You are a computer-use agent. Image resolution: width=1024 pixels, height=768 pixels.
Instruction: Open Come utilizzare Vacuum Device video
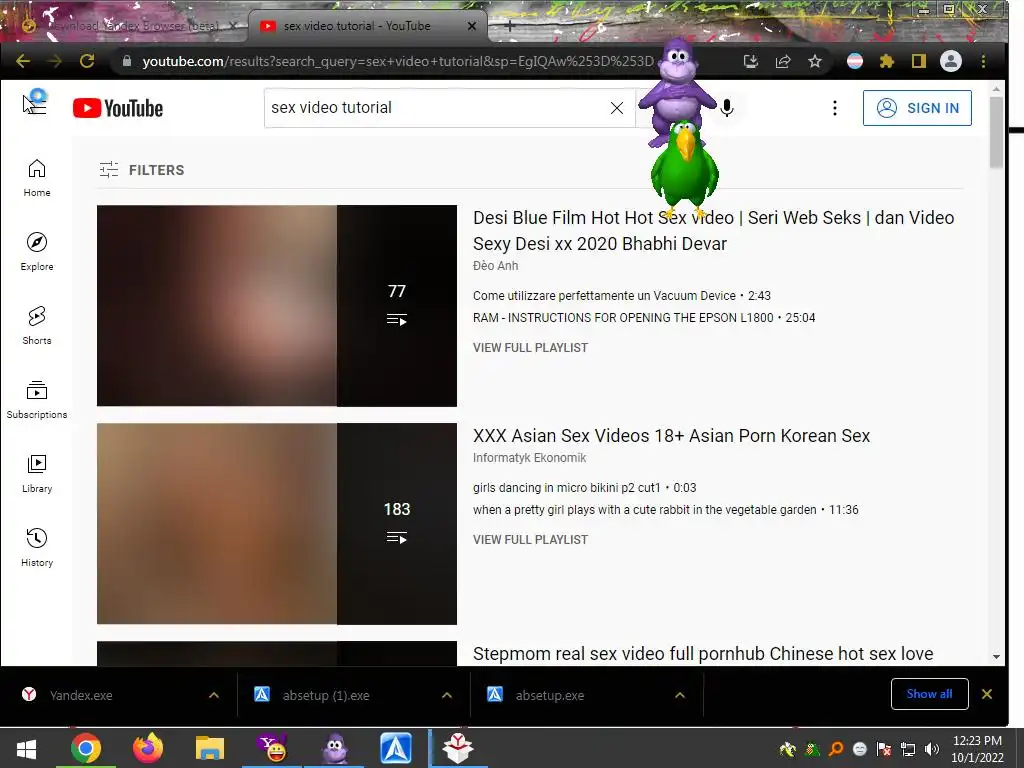click(x=622, y=296)
